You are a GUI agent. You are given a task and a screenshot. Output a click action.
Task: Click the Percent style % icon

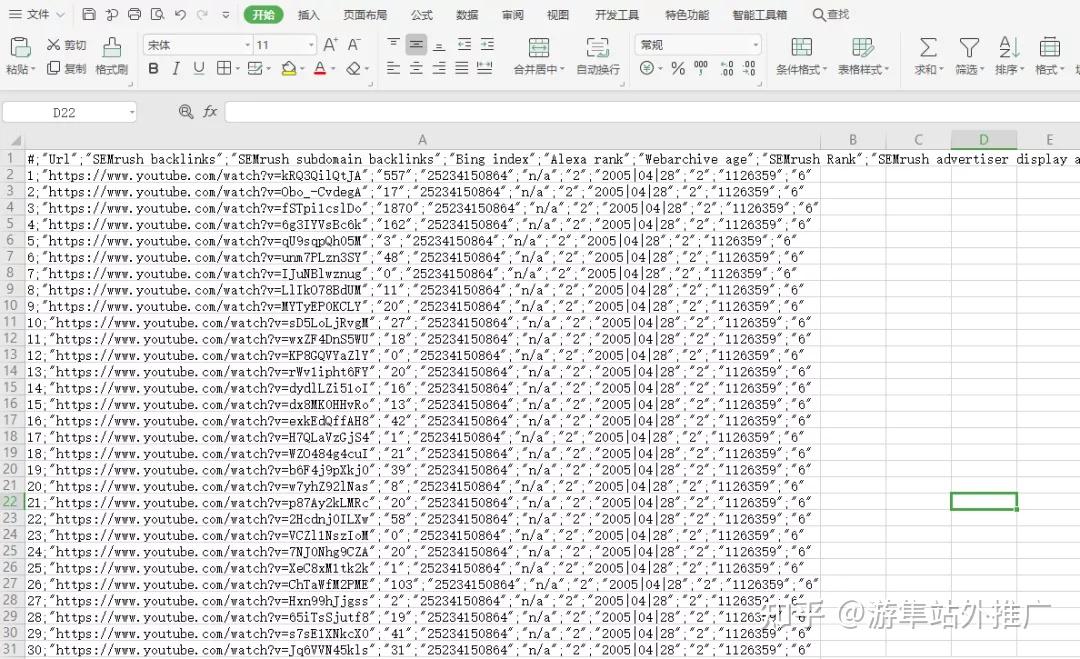point(678,68)
